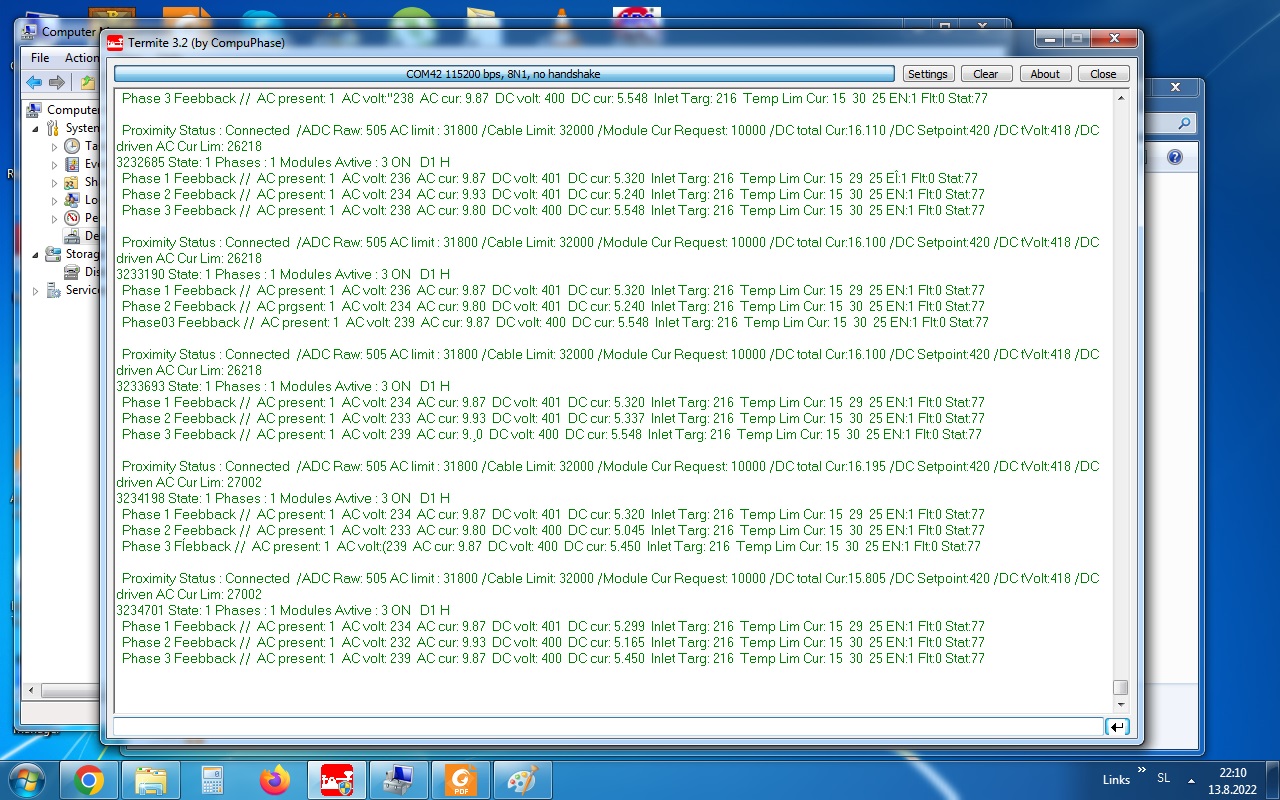Show hidden system tray icons
Screen dimensions: 1280x800
[1191, 780]
